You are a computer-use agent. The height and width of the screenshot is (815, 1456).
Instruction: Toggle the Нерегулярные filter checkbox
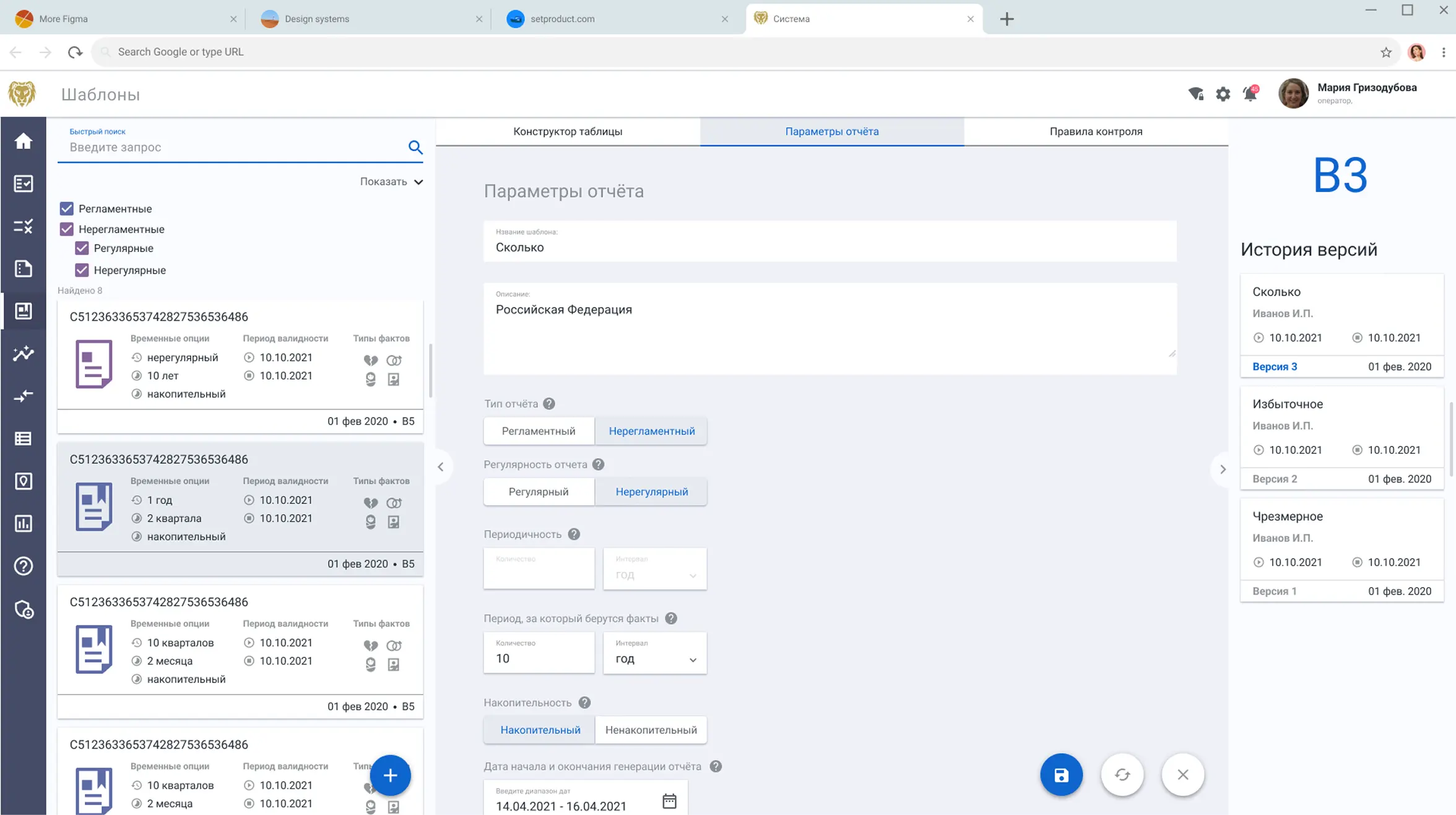coord(82,269)
